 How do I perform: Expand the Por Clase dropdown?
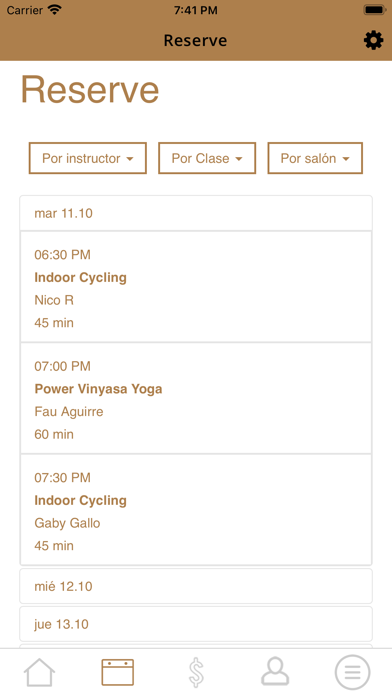pyautogui.click(x=207, y=158)
